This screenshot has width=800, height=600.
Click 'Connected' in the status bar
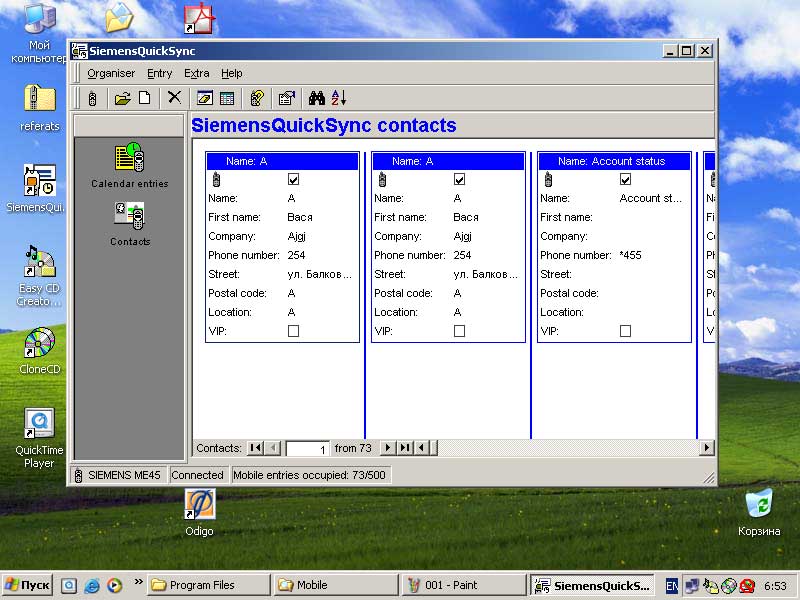point(197,476)
